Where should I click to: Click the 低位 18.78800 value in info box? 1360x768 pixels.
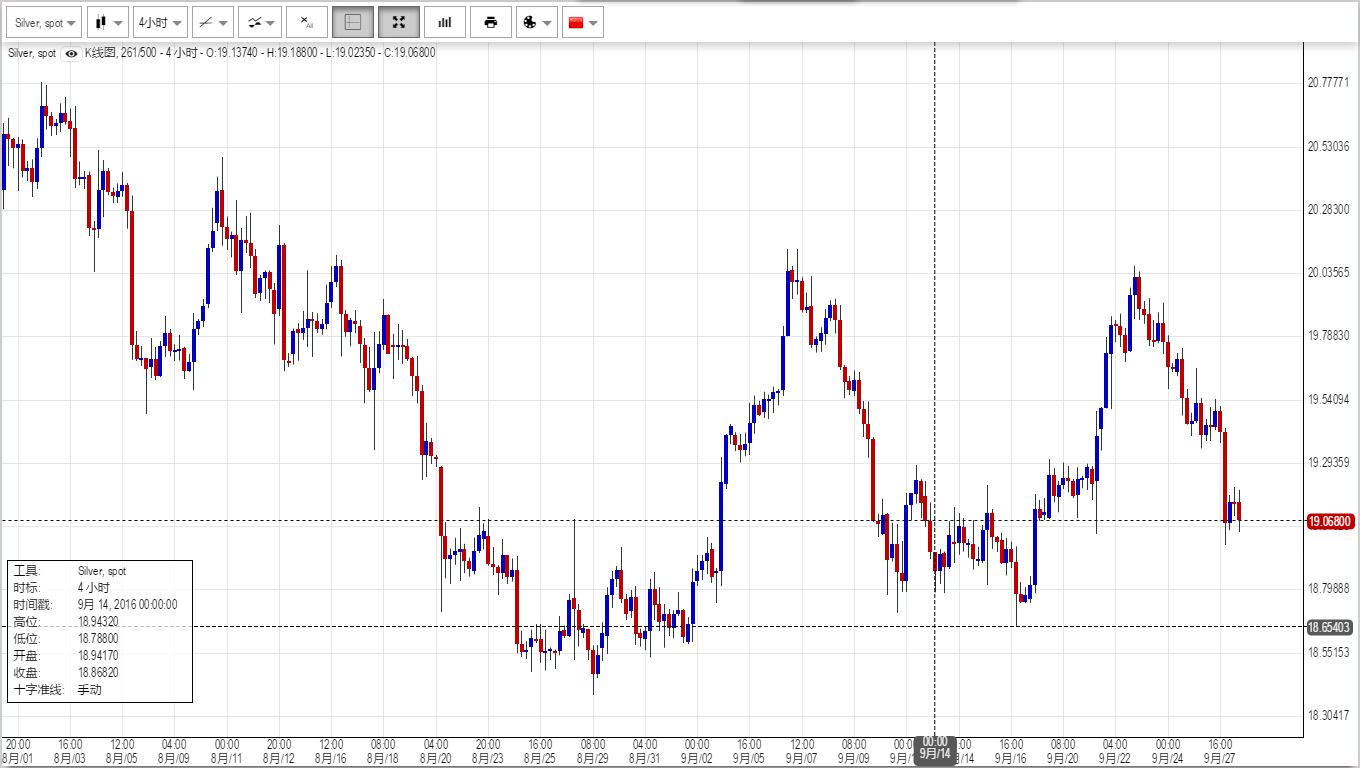coord(98,638)
